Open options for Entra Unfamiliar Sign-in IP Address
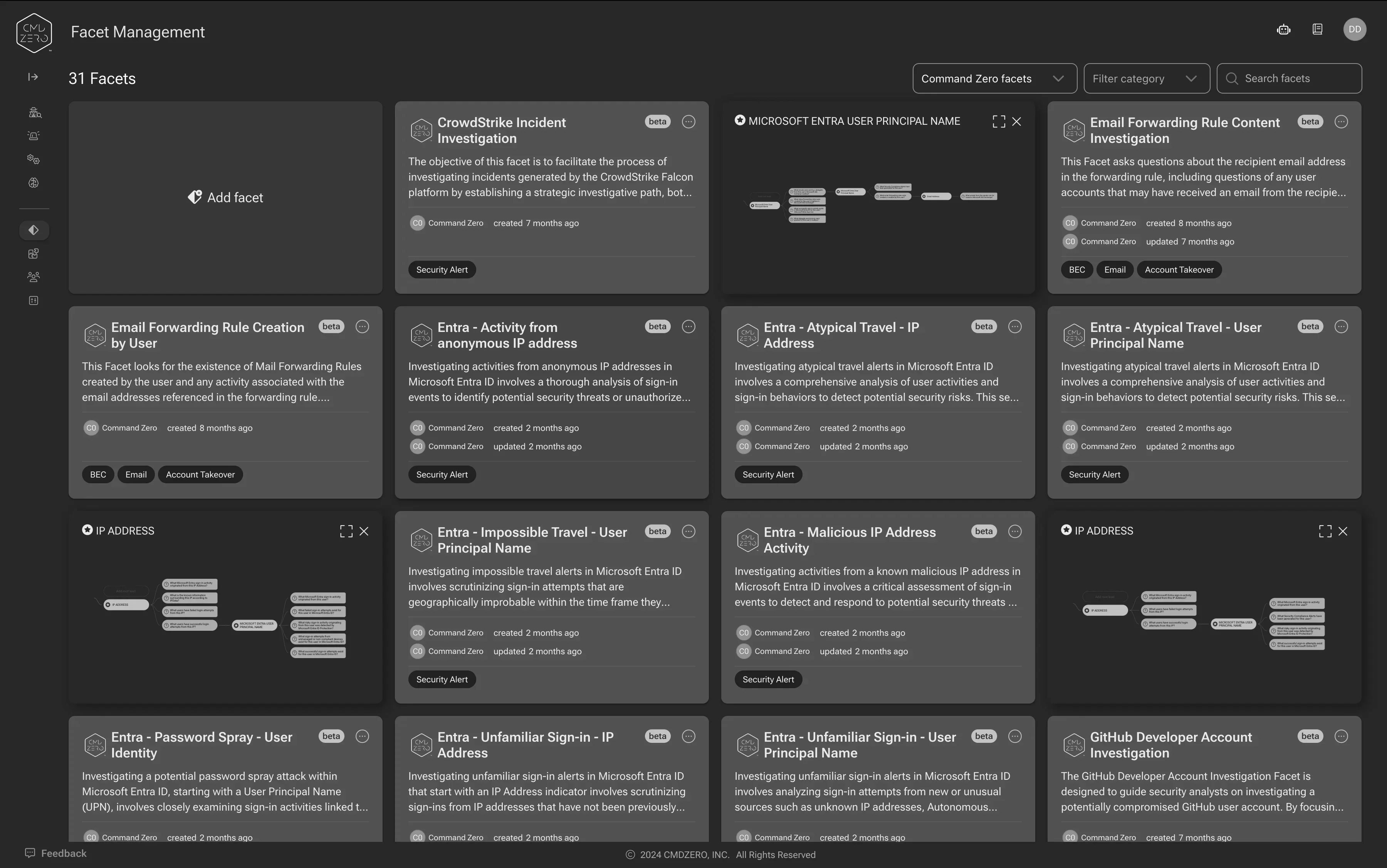The width and height of the screenshot is (1387, 868). [x=688, y=737]
